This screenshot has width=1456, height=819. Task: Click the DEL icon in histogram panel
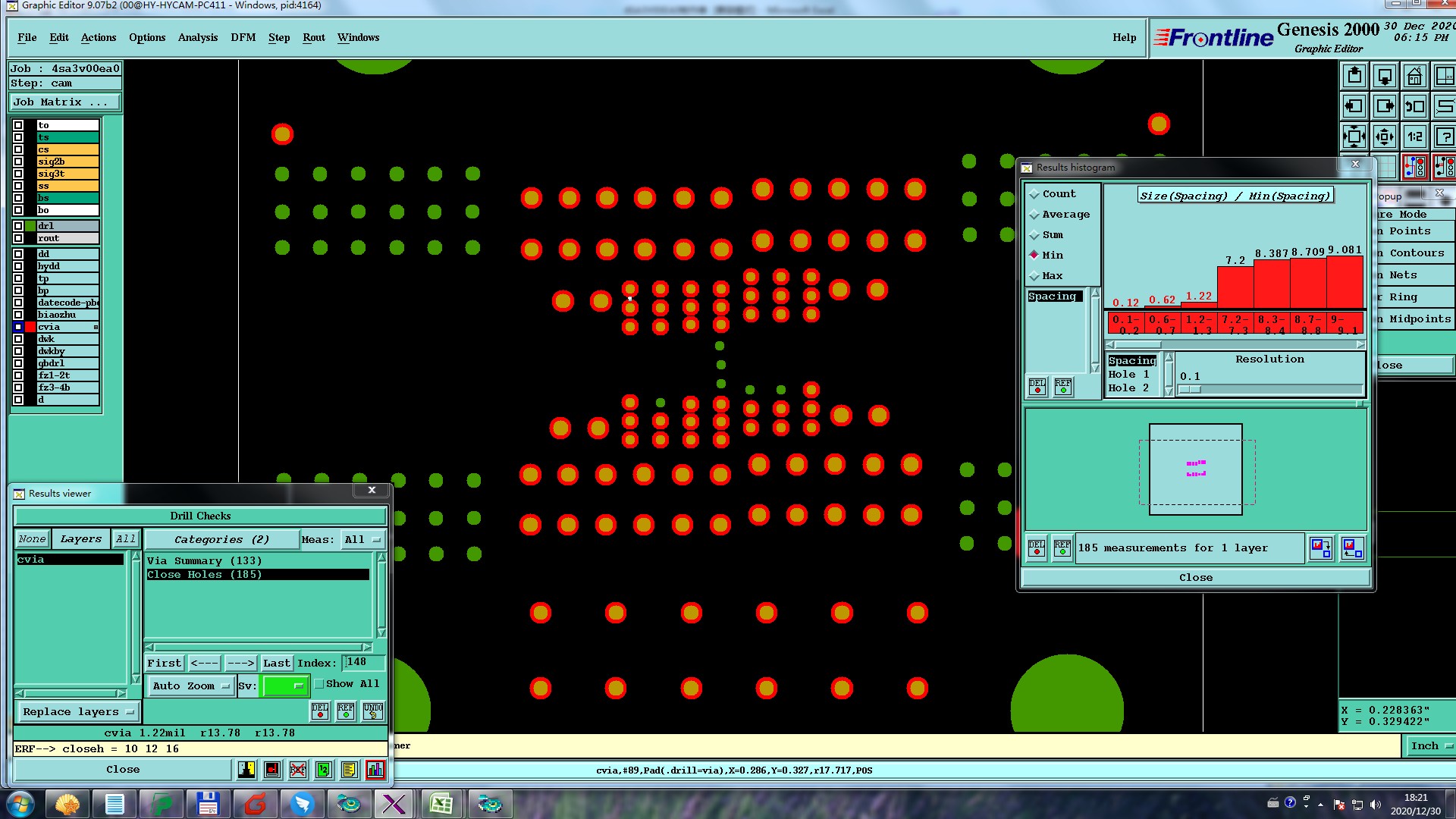[1037, 387]
